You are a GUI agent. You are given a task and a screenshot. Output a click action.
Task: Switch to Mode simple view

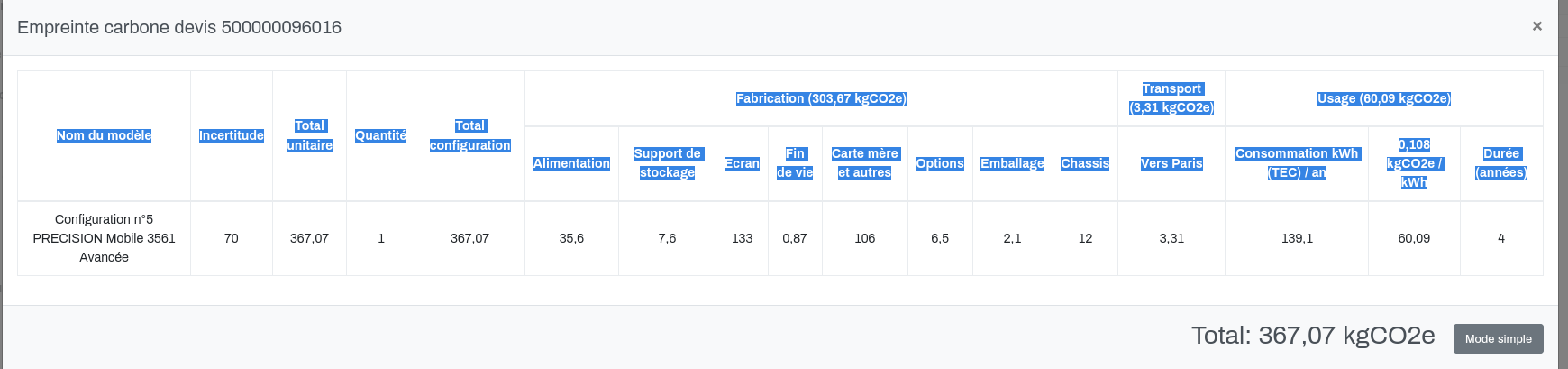(x=1498, y=338)
